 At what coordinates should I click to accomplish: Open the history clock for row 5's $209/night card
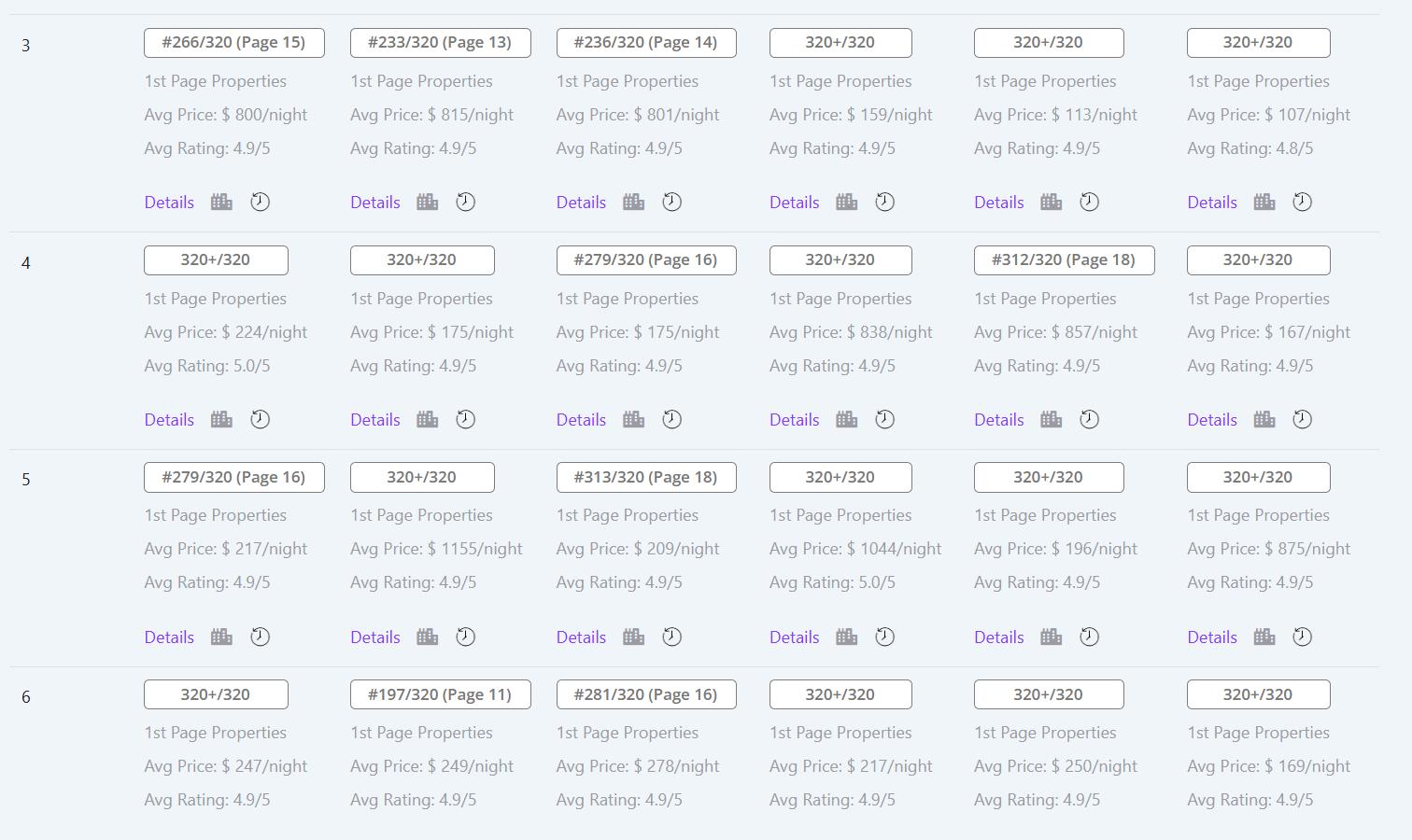671,637
